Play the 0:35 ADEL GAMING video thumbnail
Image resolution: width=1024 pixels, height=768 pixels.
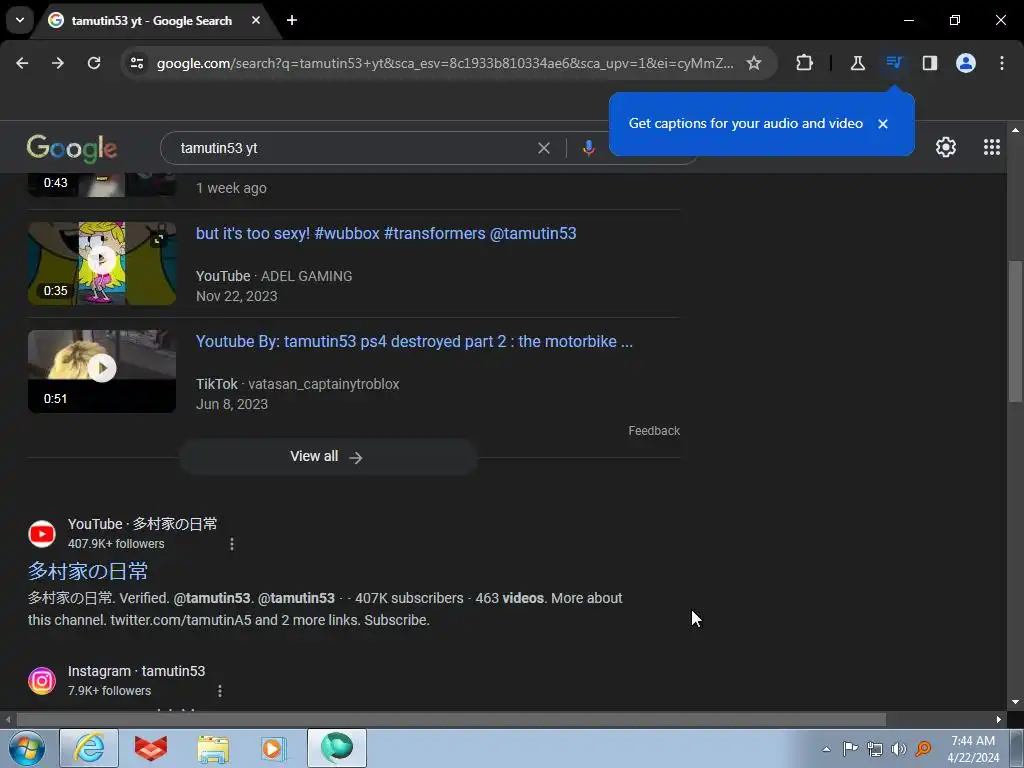point(102,263)
